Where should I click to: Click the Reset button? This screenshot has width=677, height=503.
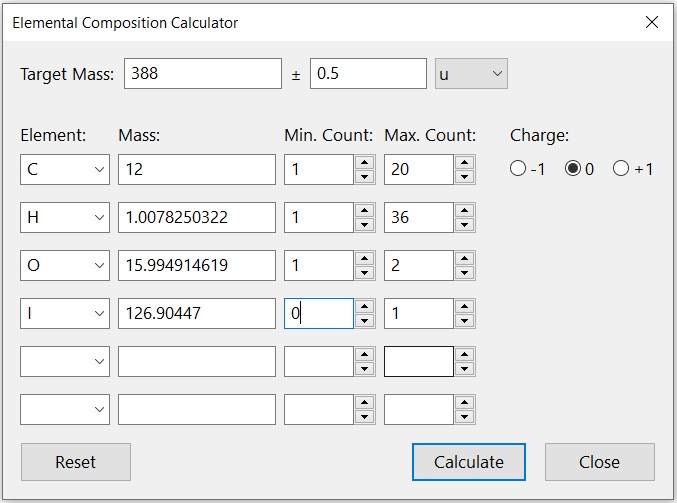[x=76, y=462]
